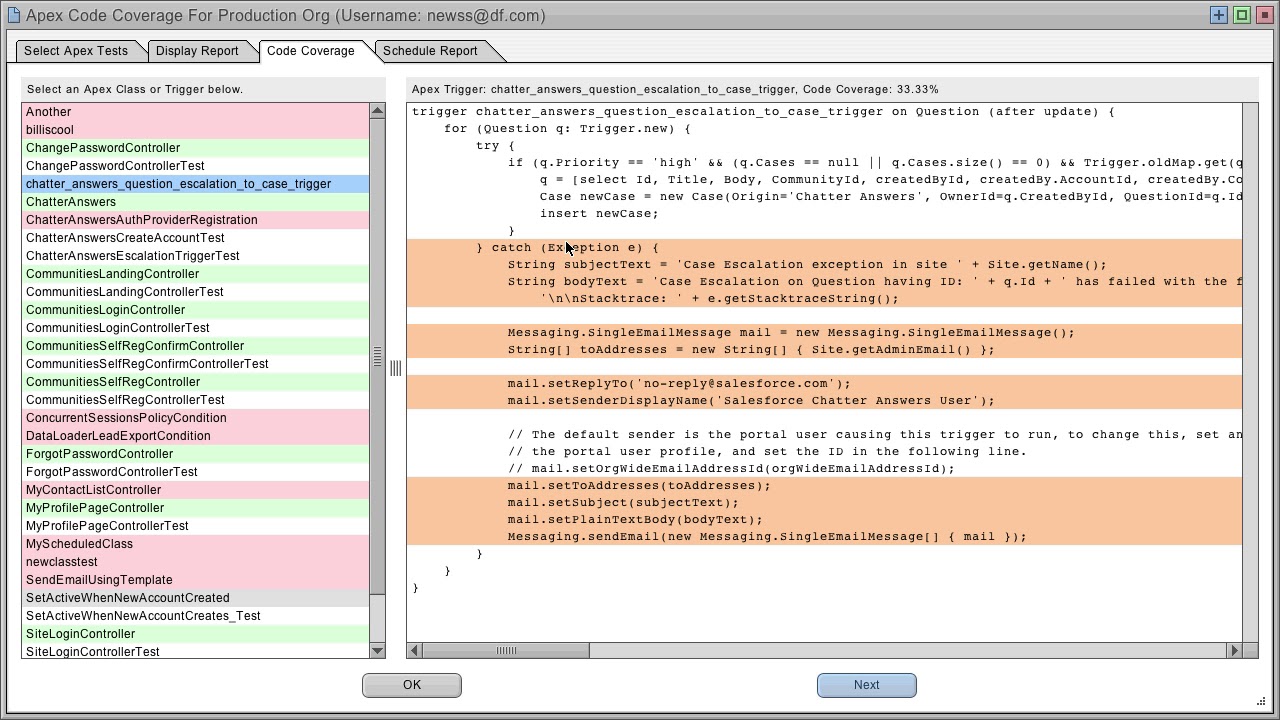Select CommunitiesLandingController class
Viewport: 1280px width, 720px height.
click(x=196, y=274)
